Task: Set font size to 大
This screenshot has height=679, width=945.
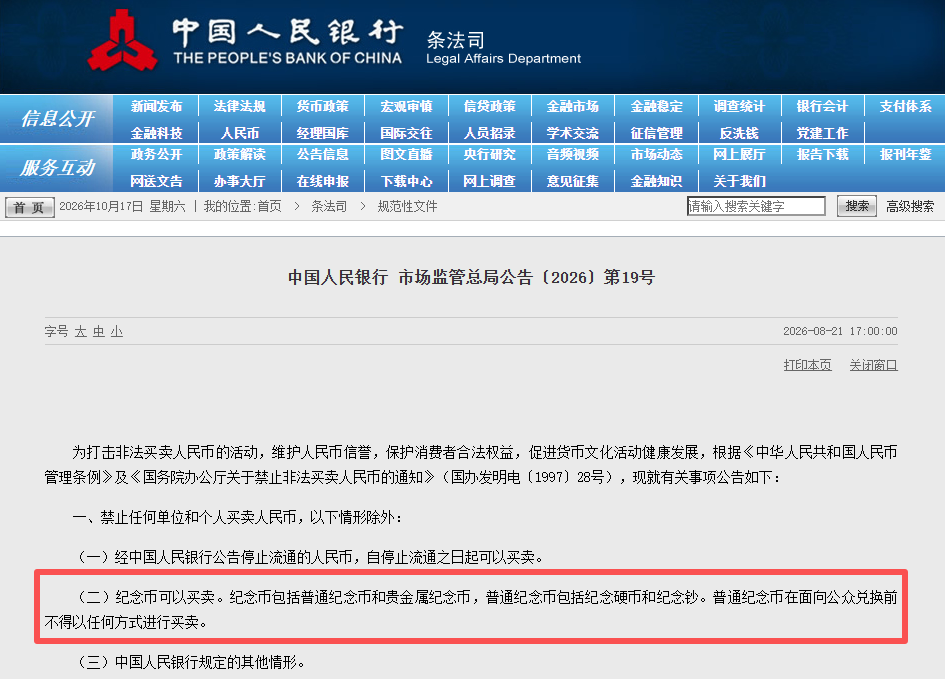Action: tap(81, 331)
